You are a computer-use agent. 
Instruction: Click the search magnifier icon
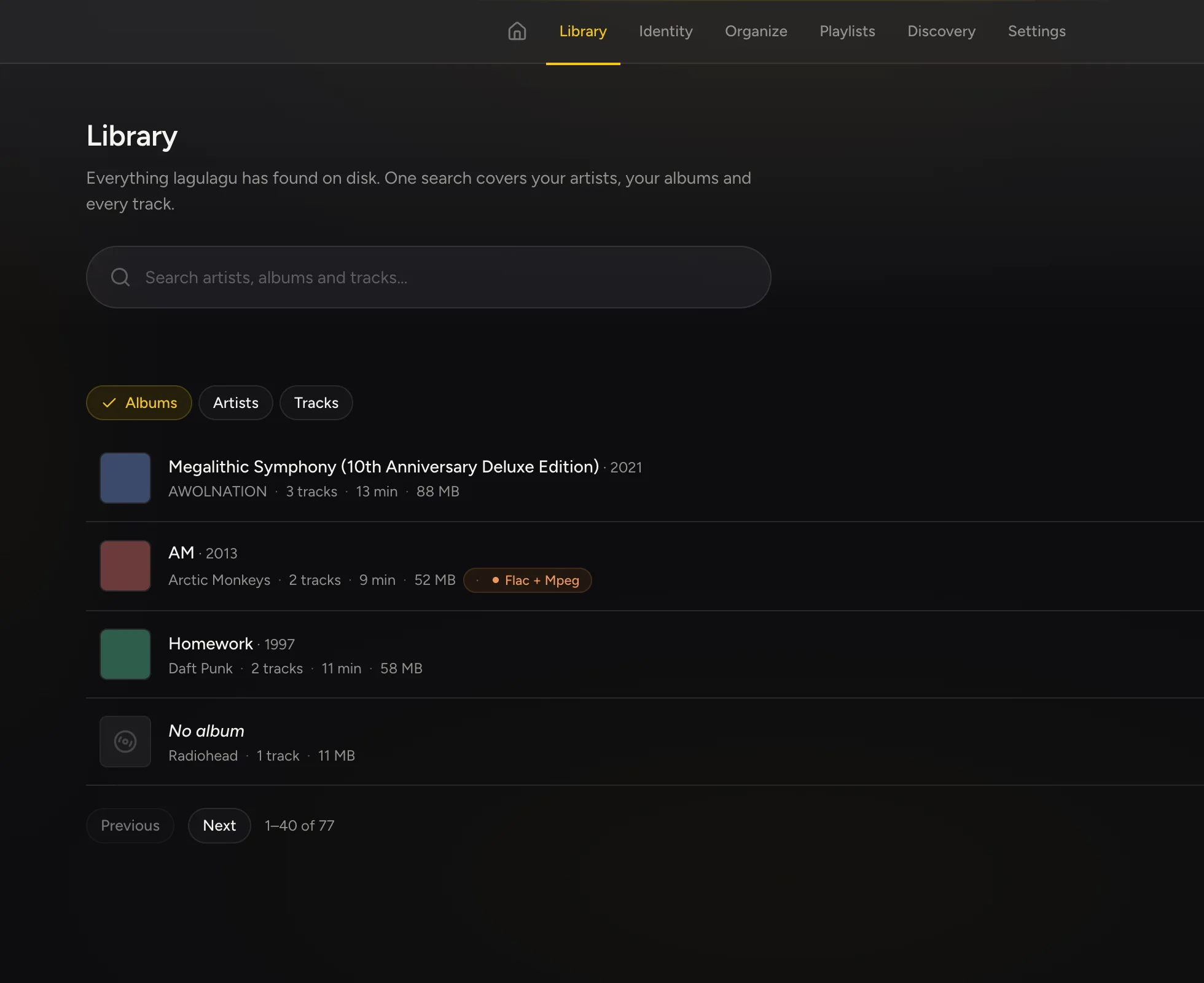point(120,277)
